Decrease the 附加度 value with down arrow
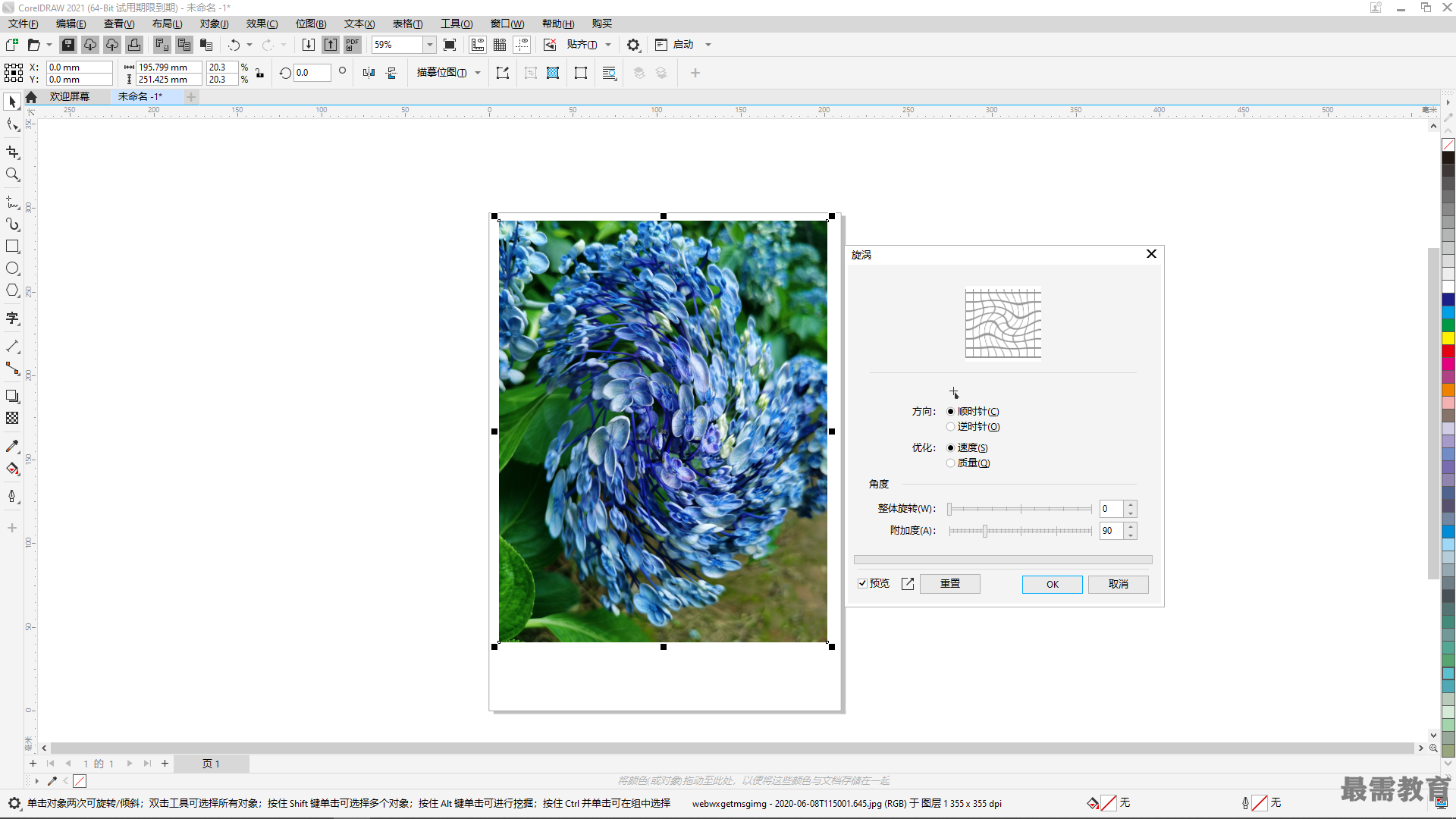The height and width of the screenshot is (819, 1456). pyautogui.click(x=1131, y=535)
